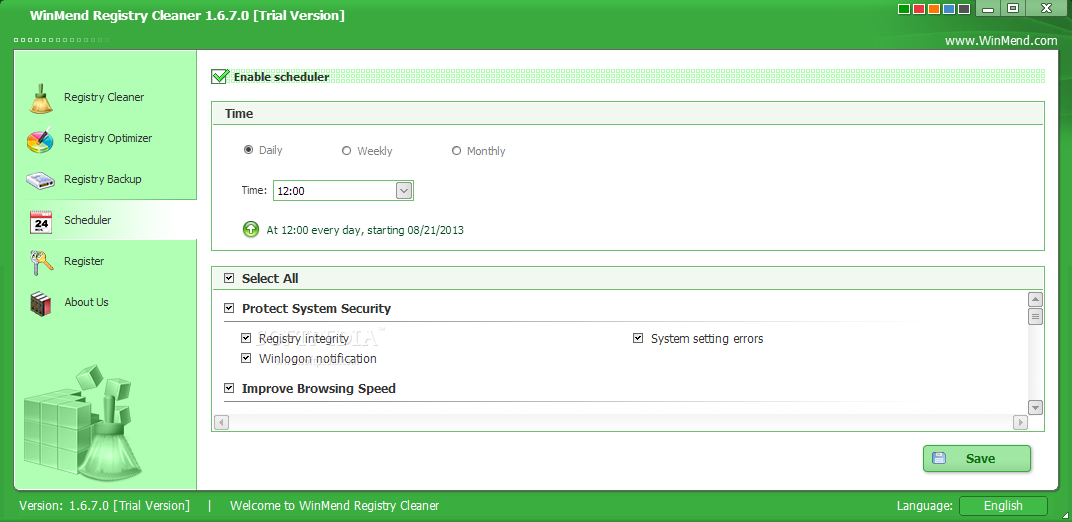Select the orange color theme swatch
Viewport: 1072px width, 522px height.
934,10
